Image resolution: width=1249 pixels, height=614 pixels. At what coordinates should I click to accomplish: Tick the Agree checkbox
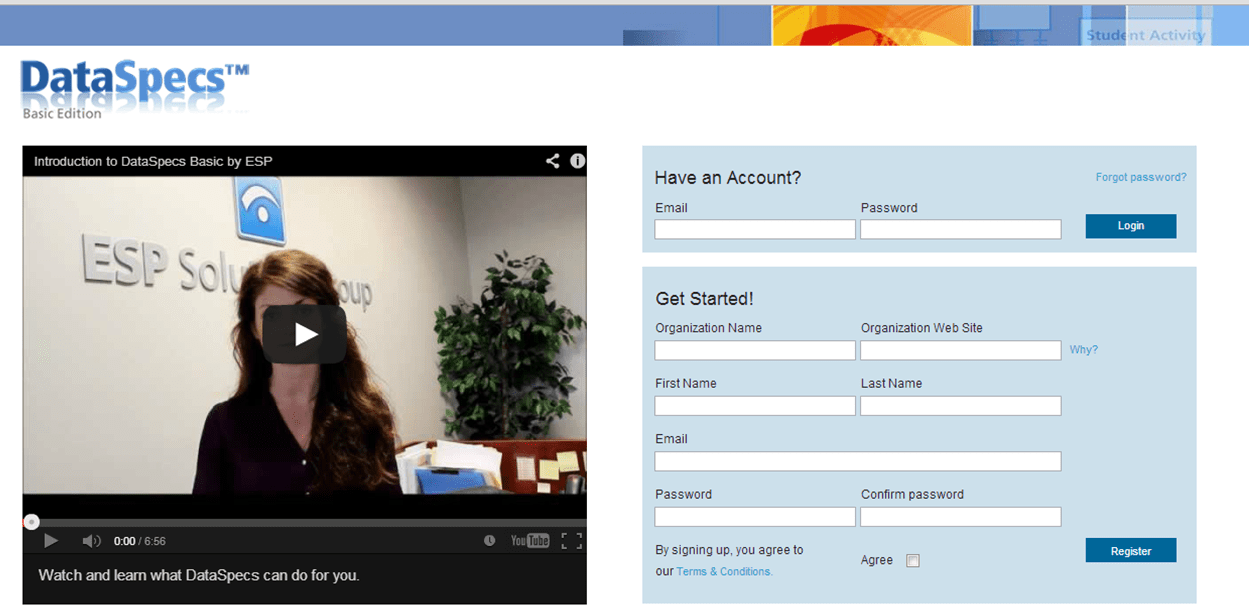click(912, 561)
